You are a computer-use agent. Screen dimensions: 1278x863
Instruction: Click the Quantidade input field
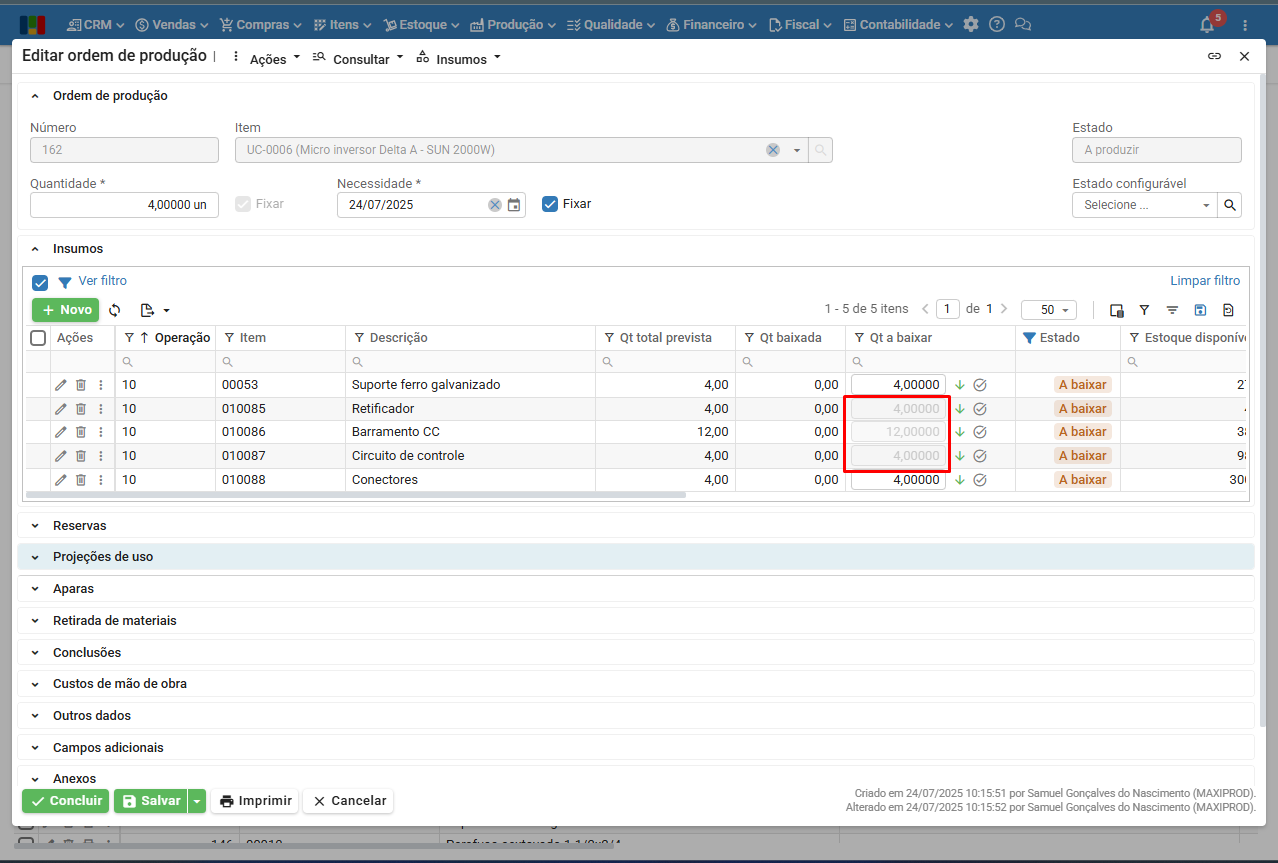coord(124,205)
